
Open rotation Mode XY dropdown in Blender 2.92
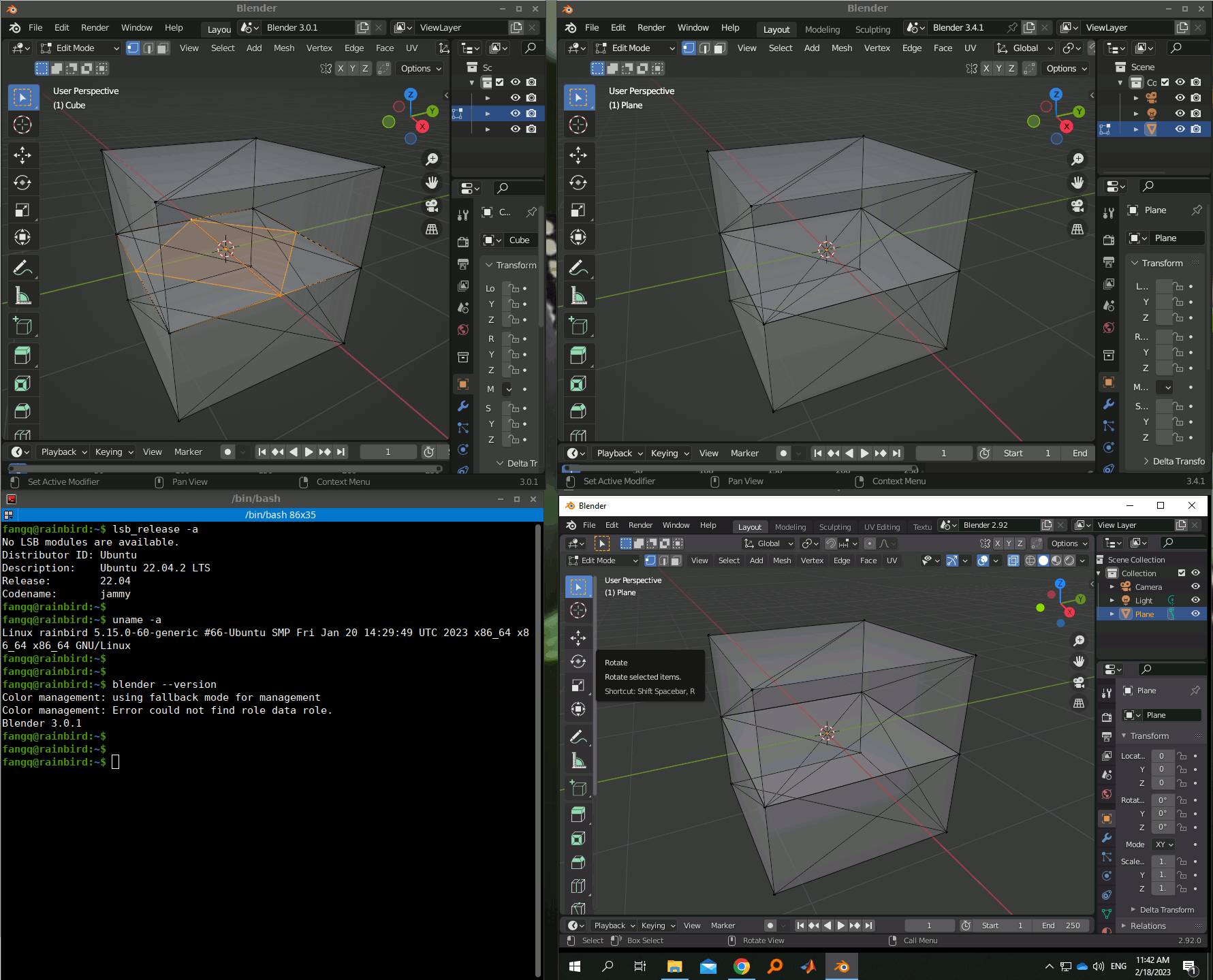[x=1164, y=844]
